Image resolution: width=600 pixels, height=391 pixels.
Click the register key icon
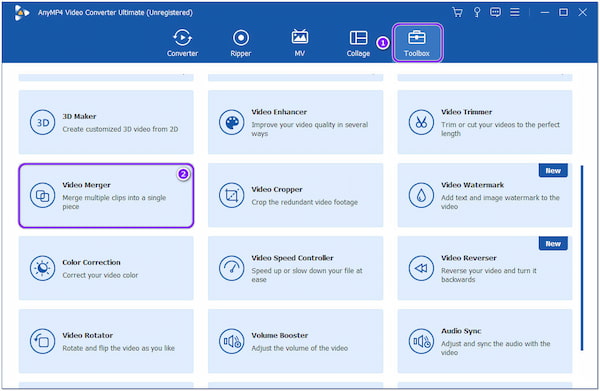[477, 12]
